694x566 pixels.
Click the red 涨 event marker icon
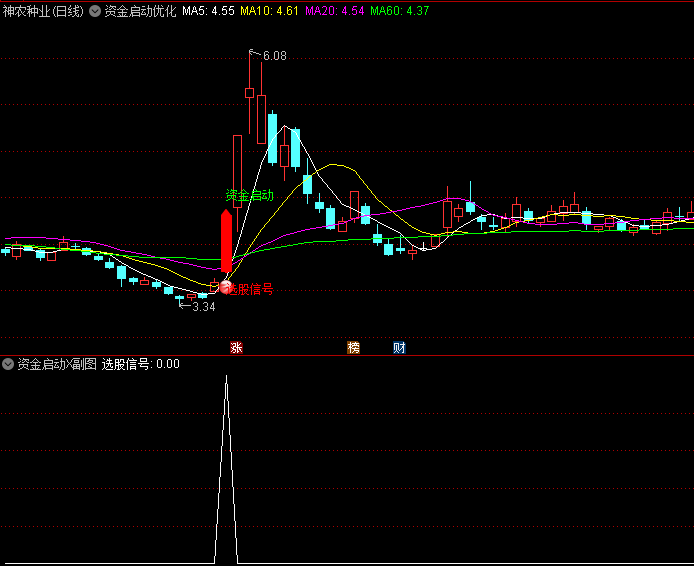[237, 348]
